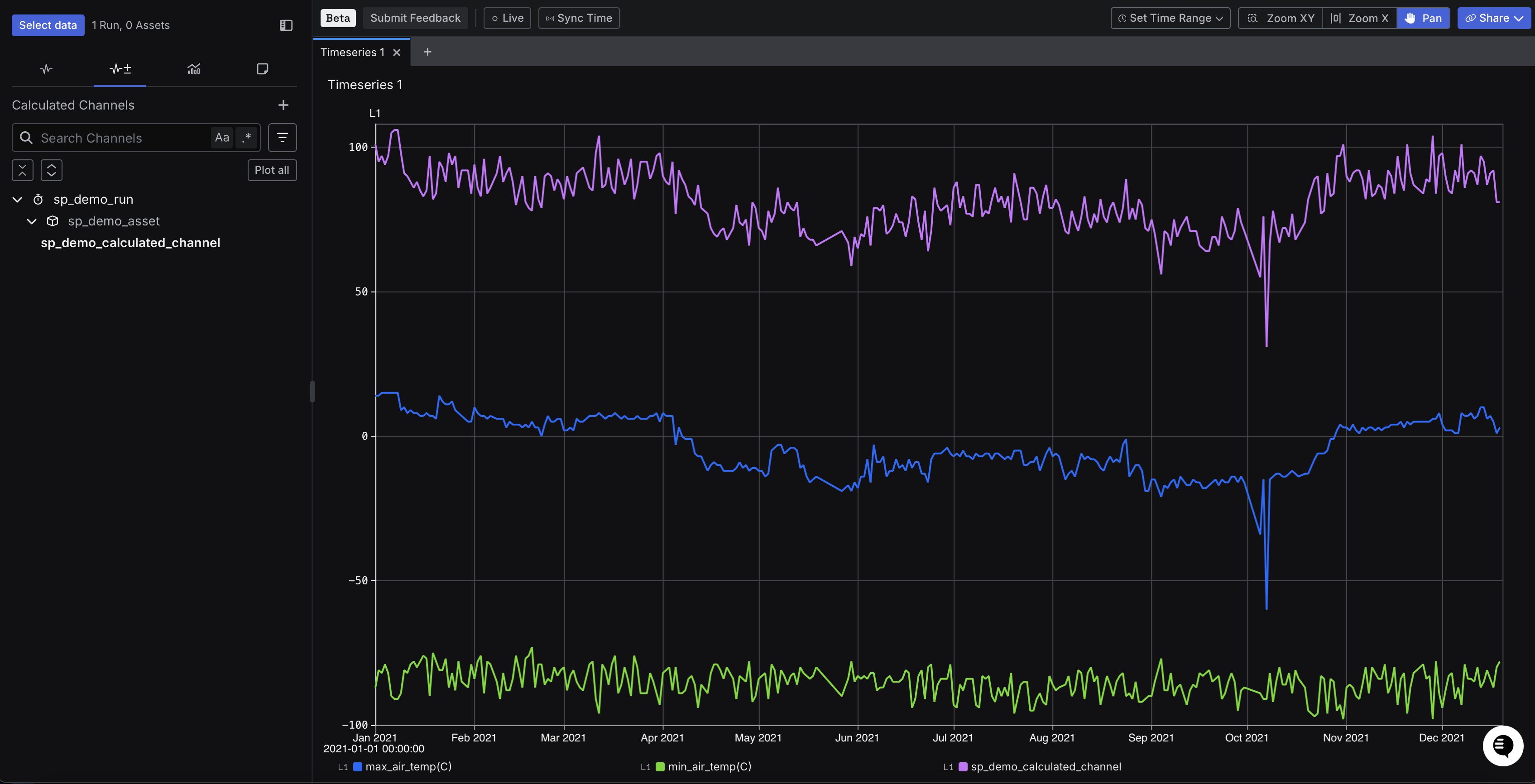Toggle case-sensitive search Aa
This screenshot has width=1535, height=784.
pos(222,138)
